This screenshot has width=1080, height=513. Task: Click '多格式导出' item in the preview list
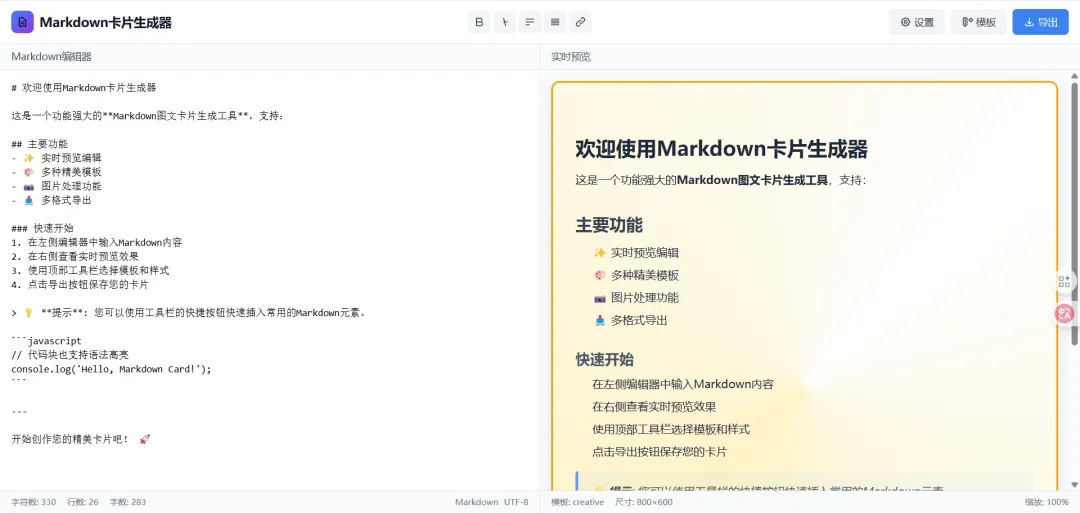[638, 320]
